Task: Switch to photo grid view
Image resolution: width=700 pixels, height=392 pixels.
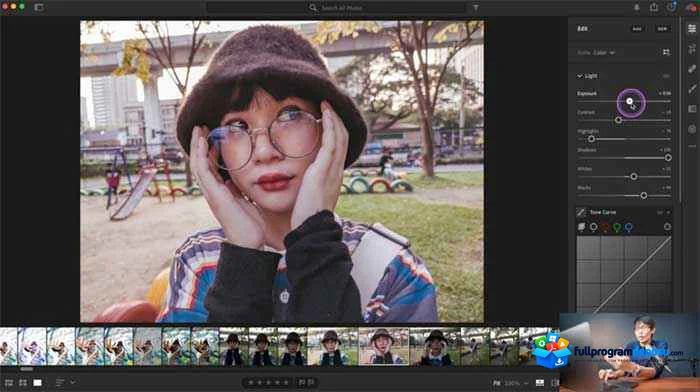Action: (9, 383)
